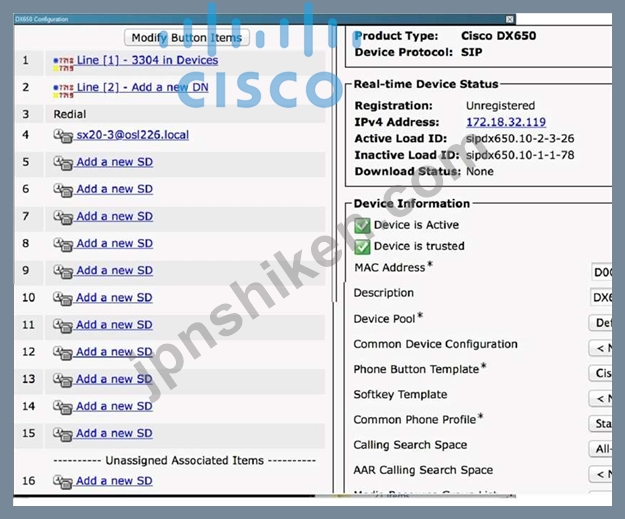Viewport: 625px width, 519px height.
Task: Toggle the Device is Active checkbox
Action: click(362, 226)
